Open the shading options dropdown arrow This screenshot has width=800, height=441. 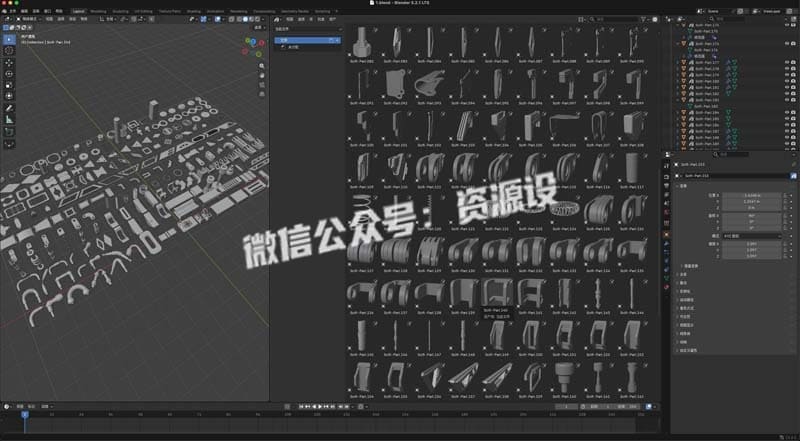(263, 19)
